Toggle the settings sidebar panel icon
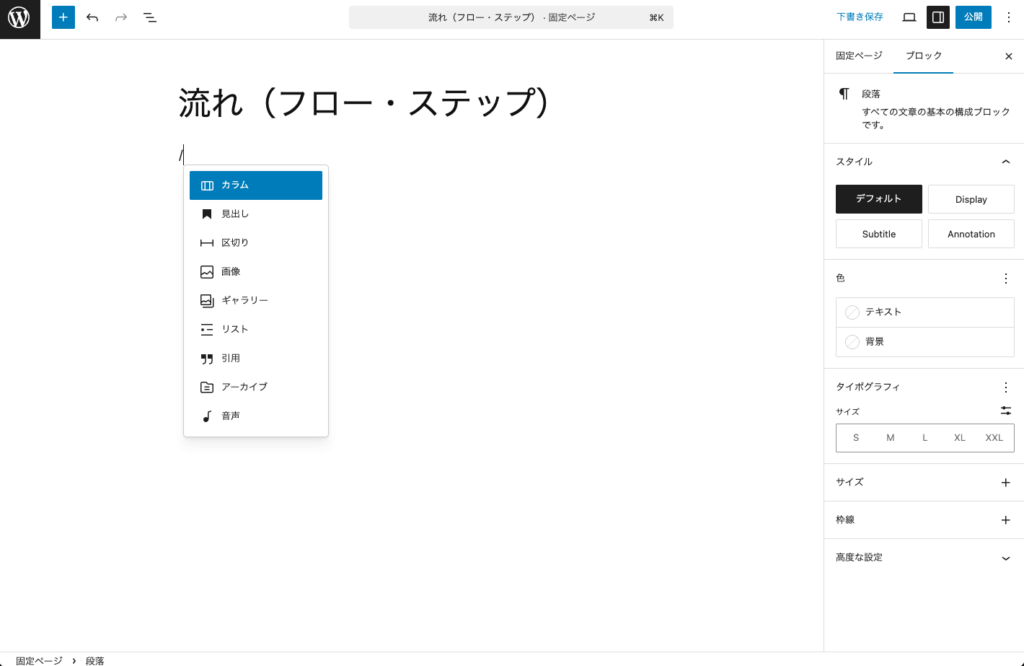1024x666 pixels. (x=938, y=17)
